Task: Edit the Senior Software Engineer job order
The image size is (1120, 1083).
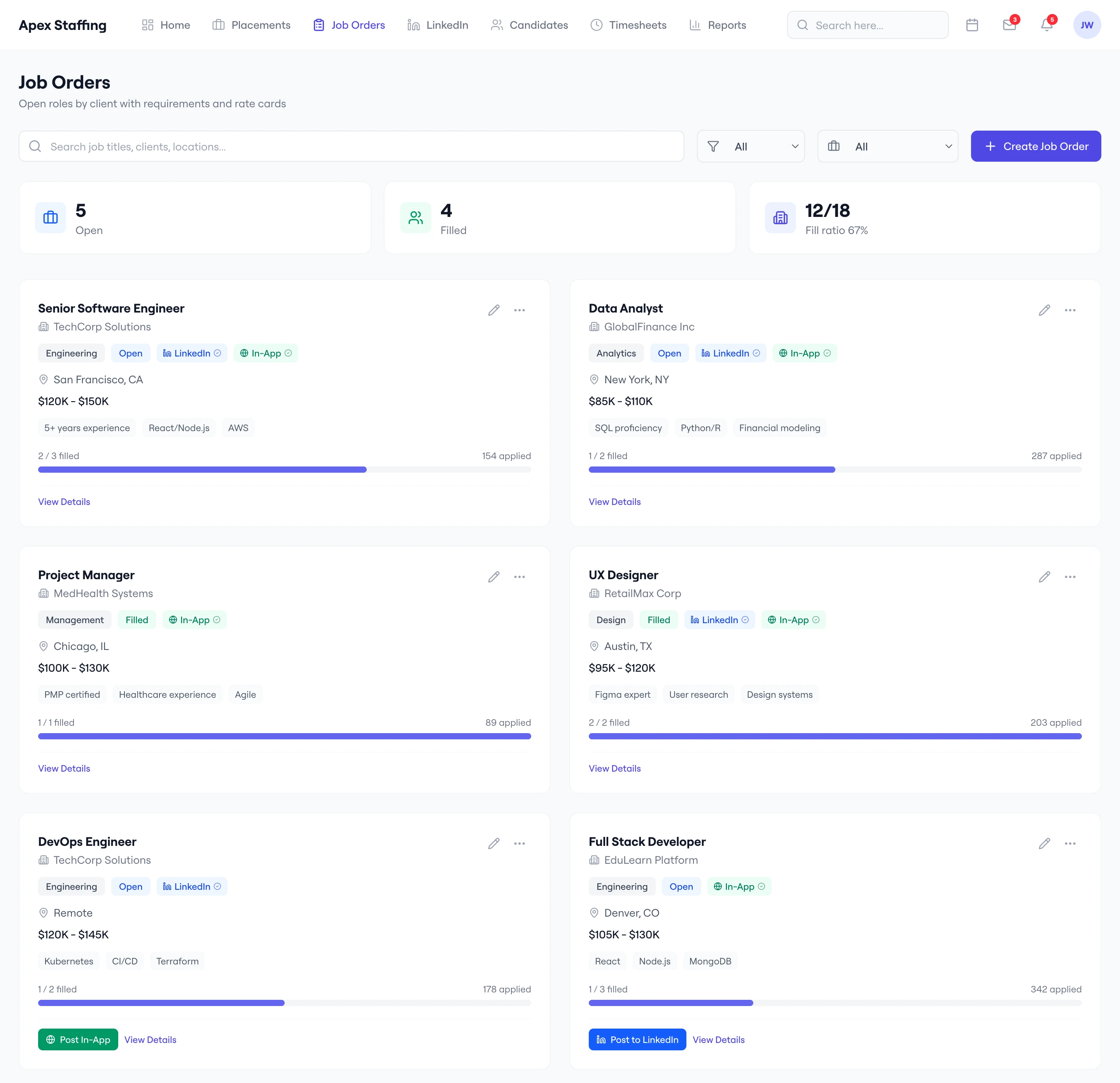Action: coord(494,310)
